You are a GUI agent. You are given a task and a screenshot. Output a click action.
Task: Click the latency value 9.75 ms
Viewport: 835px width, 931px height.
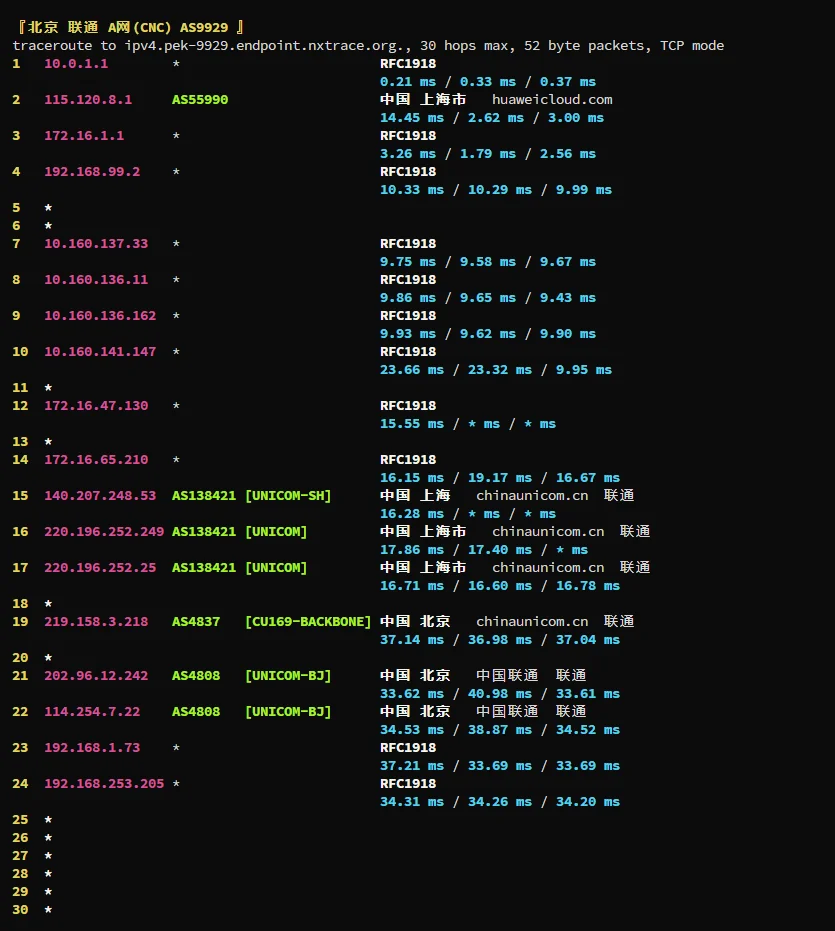pos(407,262)
